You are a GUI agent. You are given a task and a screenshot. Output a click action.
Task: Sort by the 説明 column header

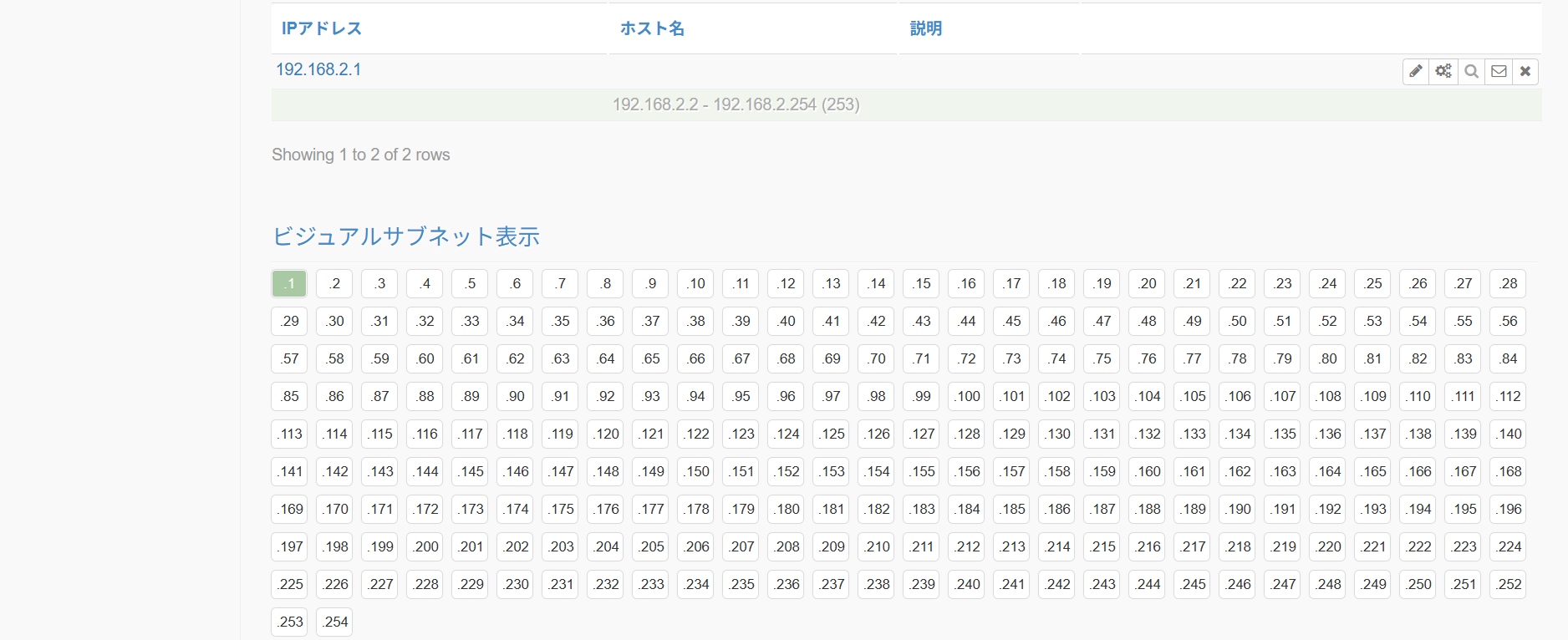926,28
